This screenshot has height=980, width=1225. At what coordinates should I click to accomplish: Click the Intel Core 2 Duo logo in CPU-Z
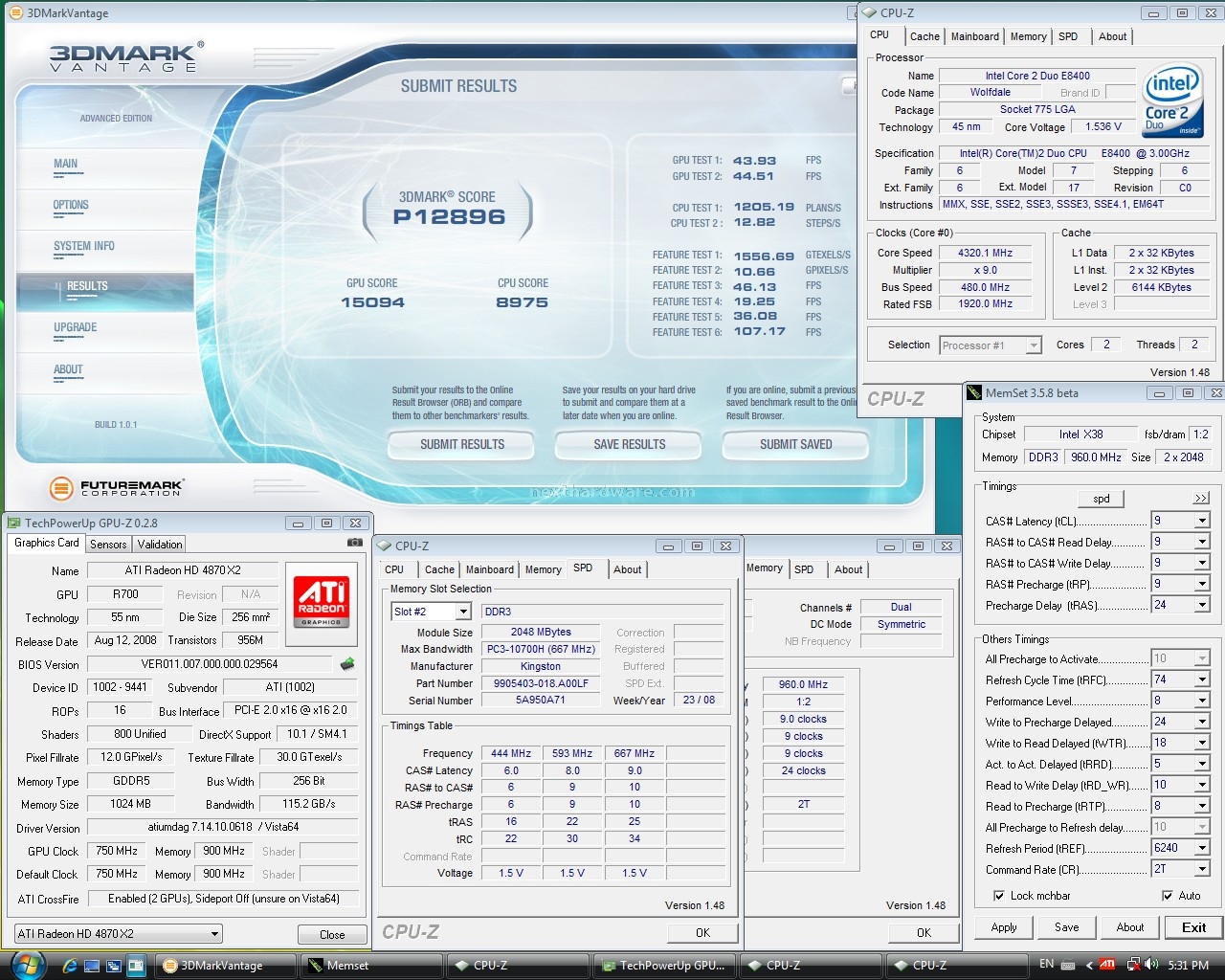click(1172, 102)
